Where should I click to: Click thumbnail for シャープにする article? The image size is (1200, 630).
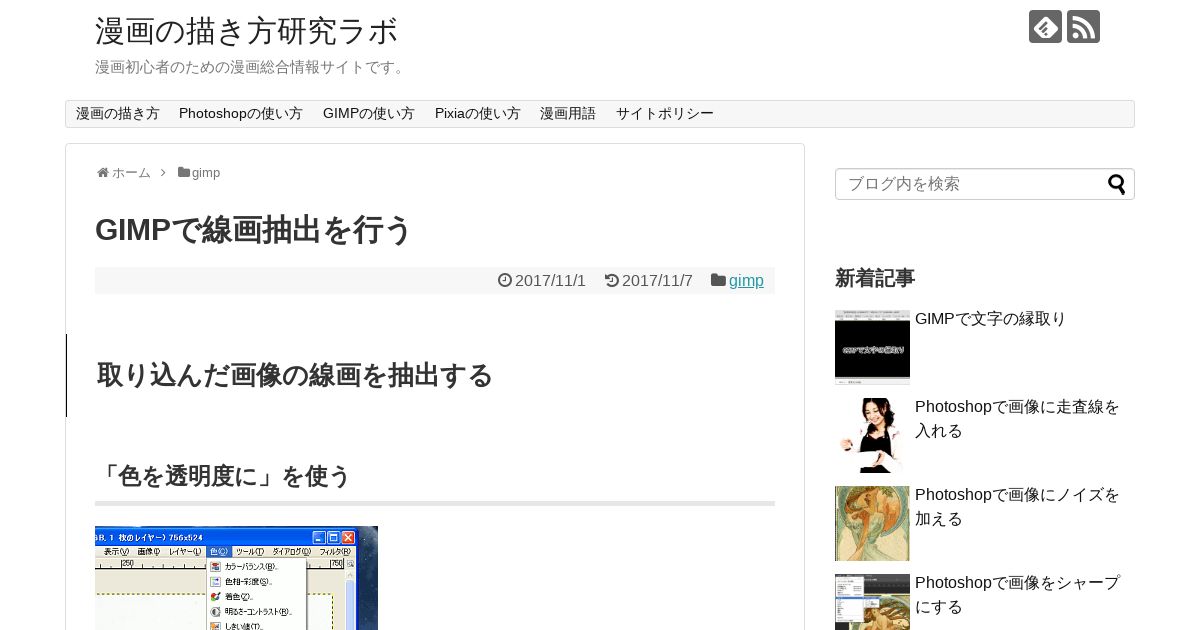coord(872,602)
